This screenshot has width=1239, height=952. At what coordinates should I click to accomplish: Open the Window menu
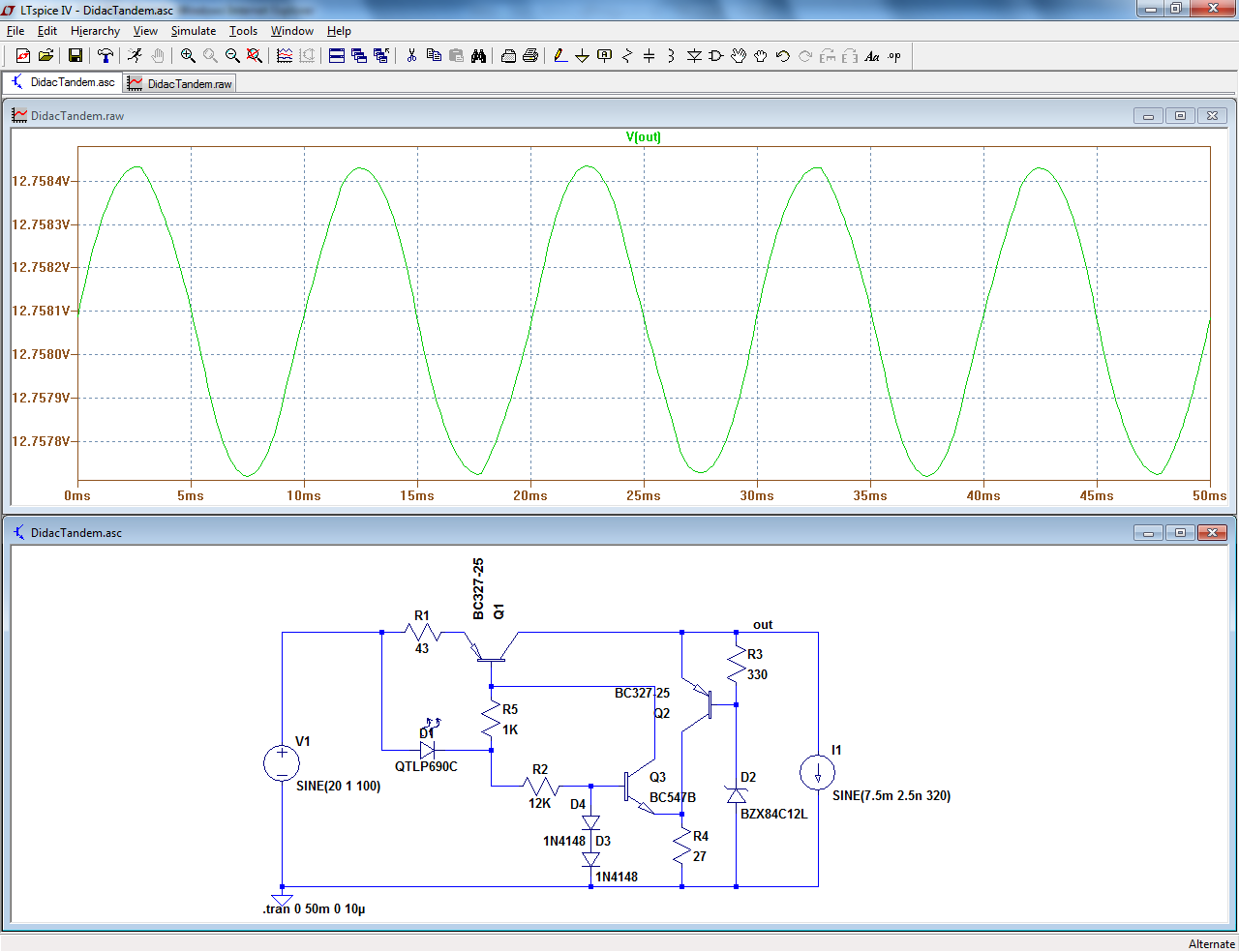[x=291, y=31]
